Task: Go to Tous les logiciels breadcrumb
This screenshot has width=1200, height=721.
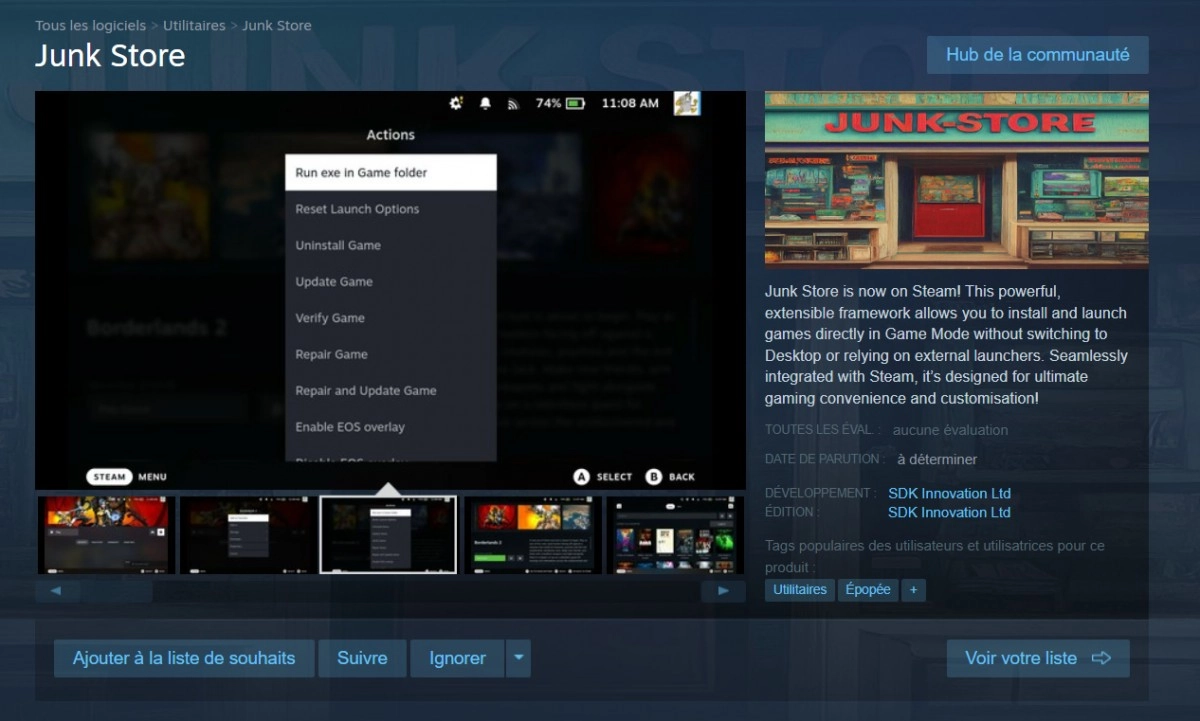Action: [90, 25]
